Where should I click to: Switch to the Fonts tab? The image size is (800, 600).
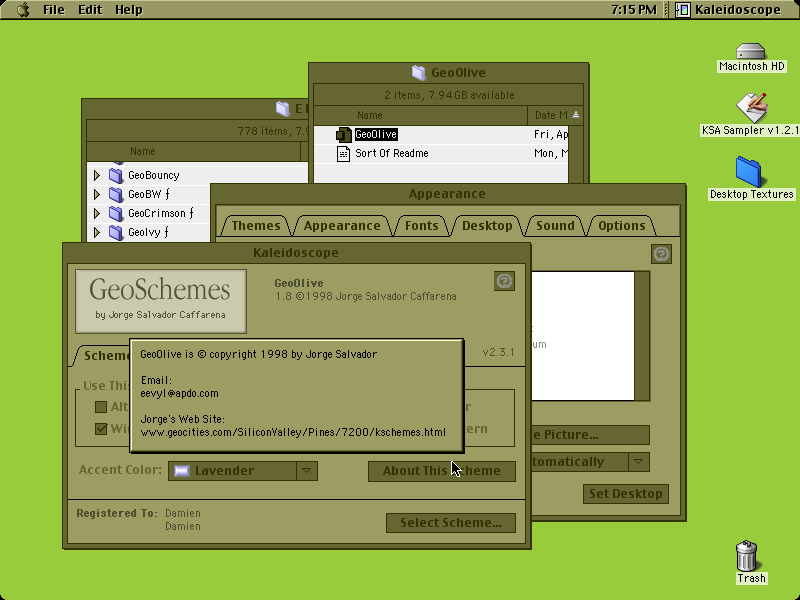(421, 226)
